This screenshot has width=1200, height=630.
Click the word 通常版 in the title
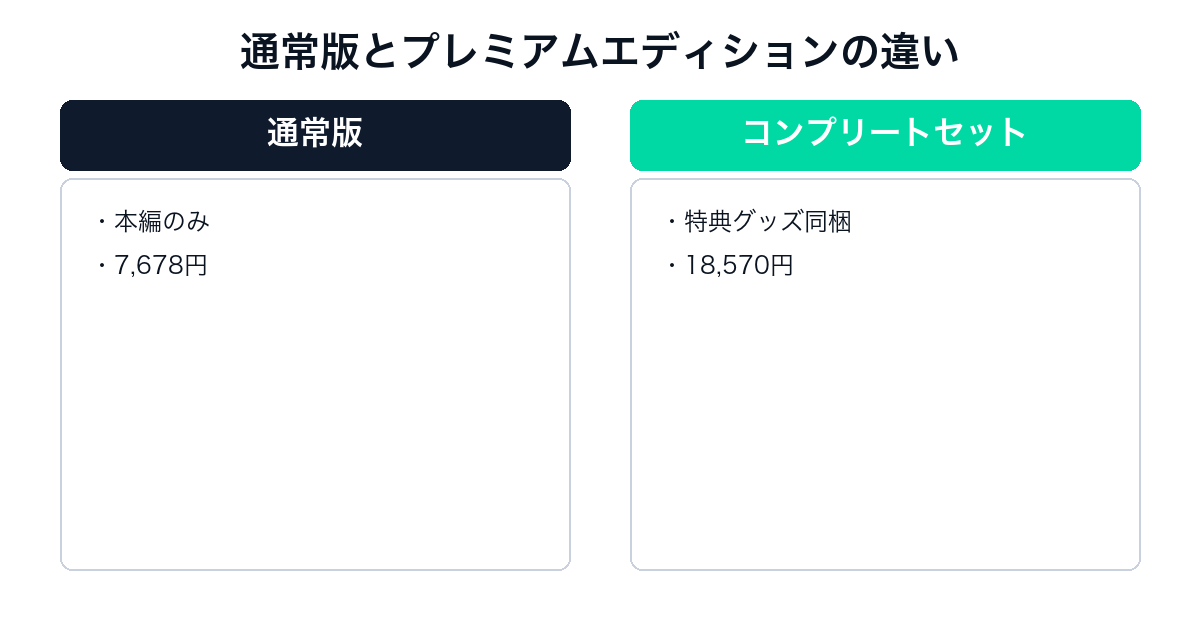coord(299,52)
